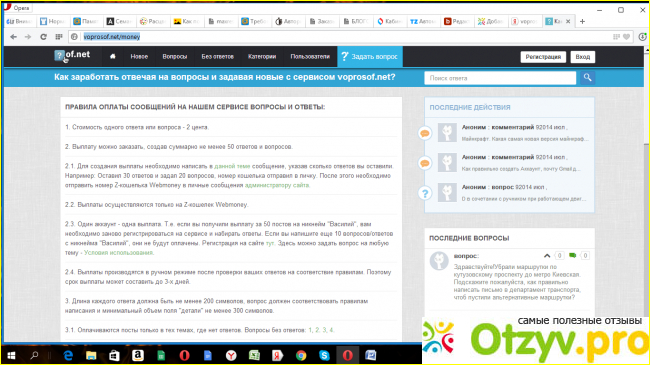Go to the Пользователи section
The width and height of the screenshot is (650, 365).
click(x=310, y=56)
